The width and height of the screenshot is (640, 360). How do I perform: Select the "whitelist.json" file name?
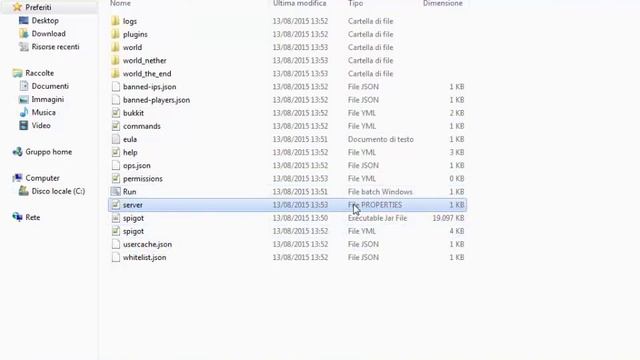[144, 257]
